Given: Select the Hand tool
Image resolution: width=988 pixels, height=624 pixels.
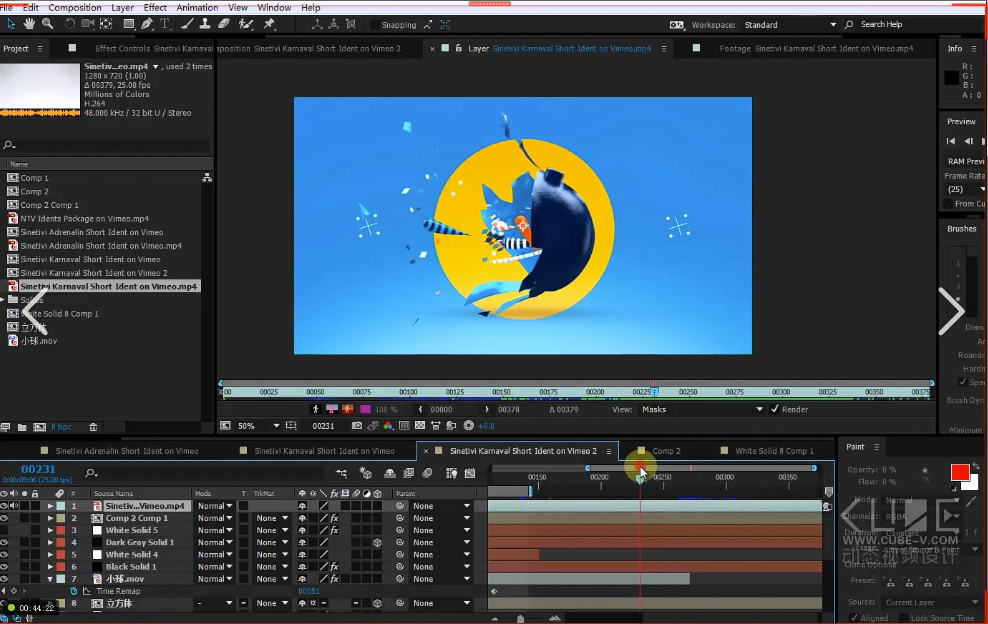Looking at the screenshot, I should pyautogui.click(x=29, y=24).
